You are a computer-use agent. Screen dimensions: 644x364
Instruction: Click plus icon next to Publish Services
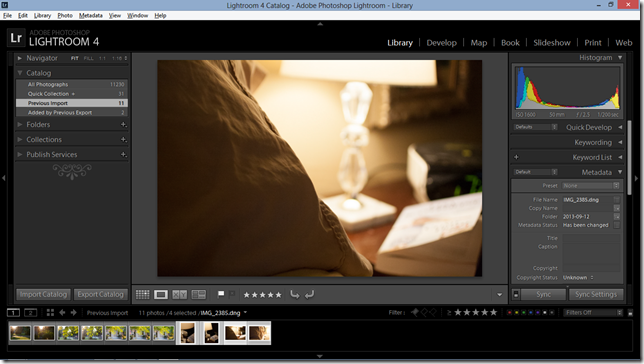pyautogui.click(x=123, y=154)
